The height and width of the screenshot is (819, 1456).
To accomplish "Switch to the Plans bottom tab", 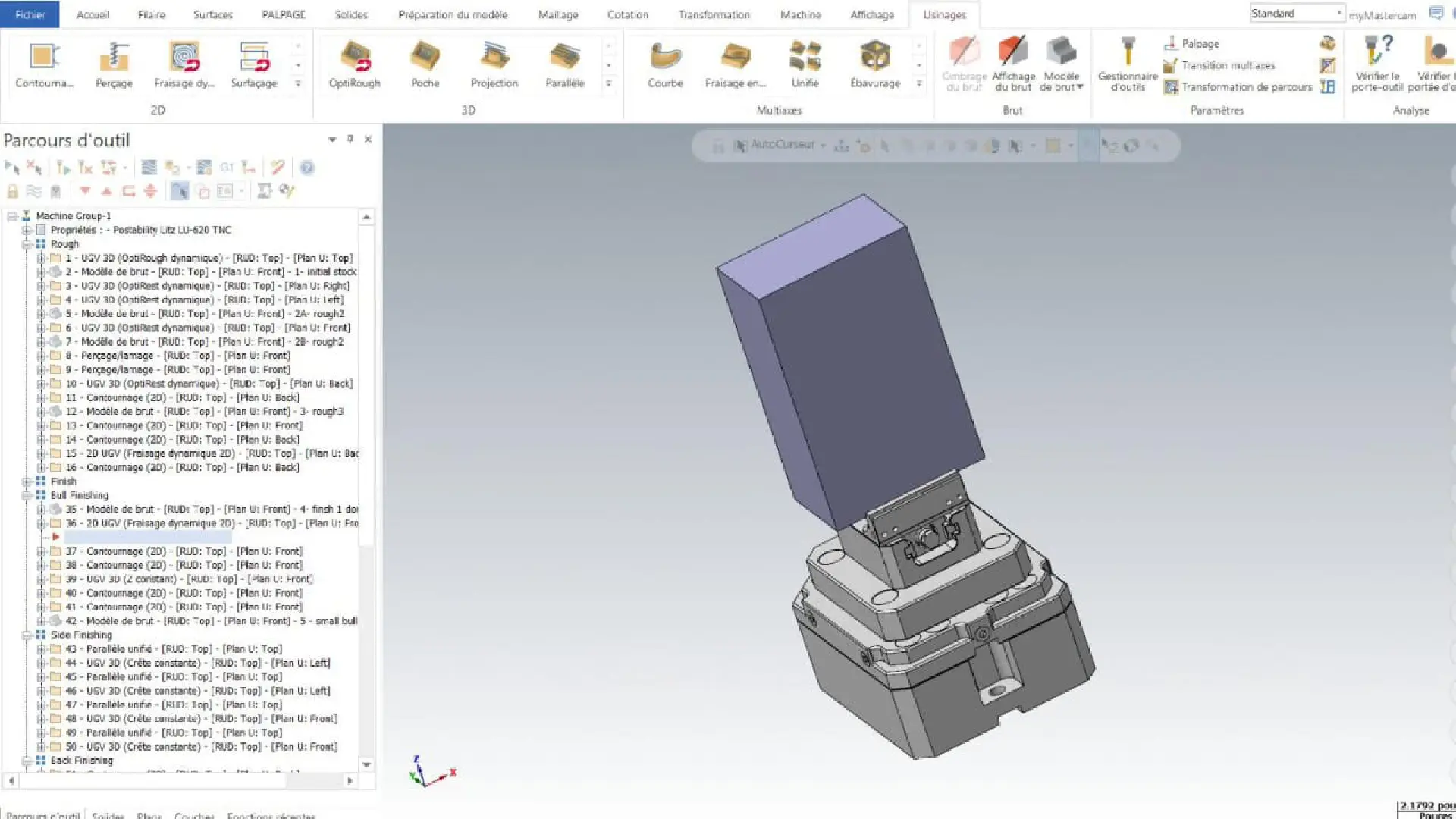I will coord(149,815).
